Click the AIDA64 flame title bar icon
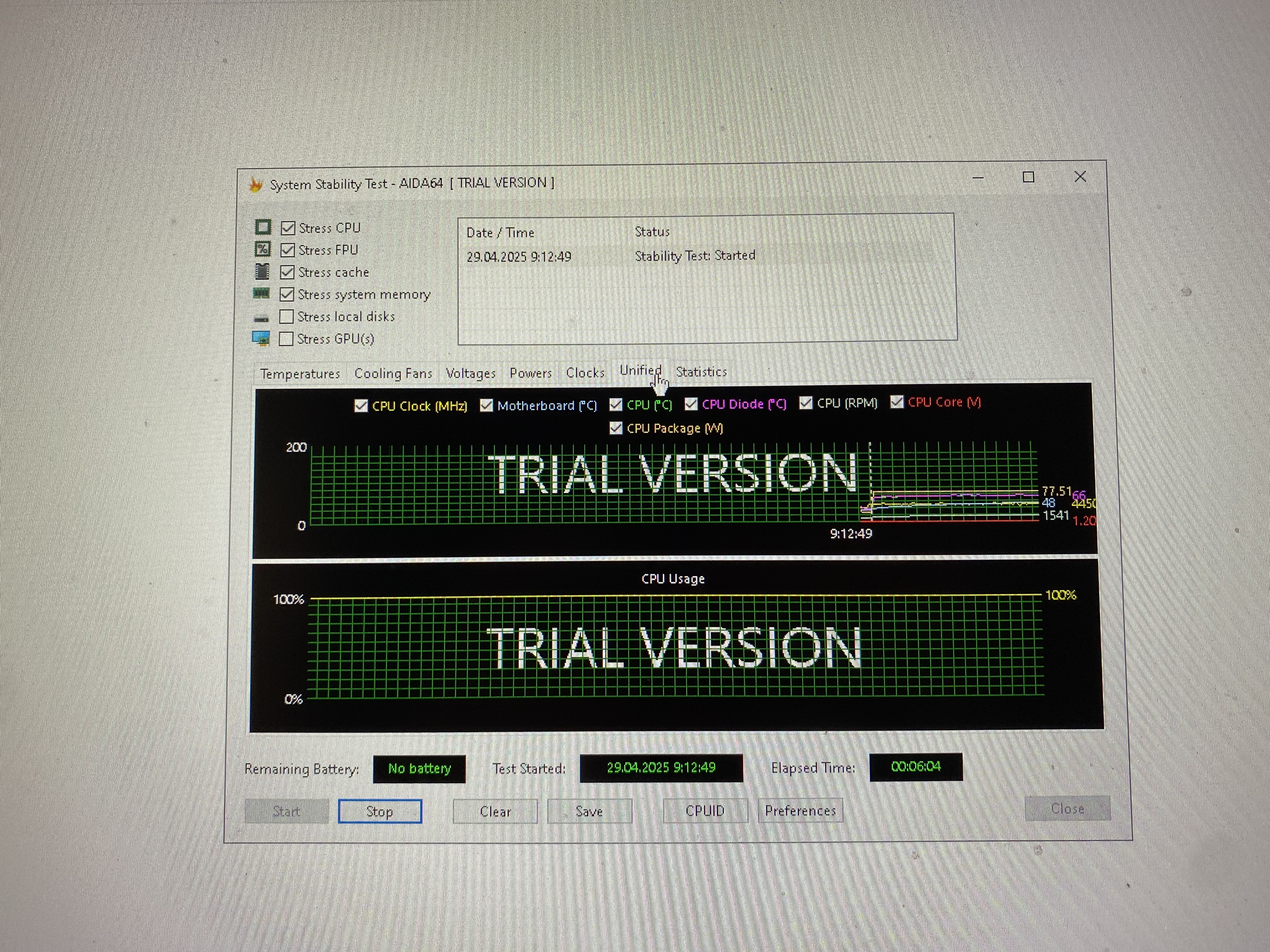Viewport: 1270px width, 952px height. click(255, 185)
